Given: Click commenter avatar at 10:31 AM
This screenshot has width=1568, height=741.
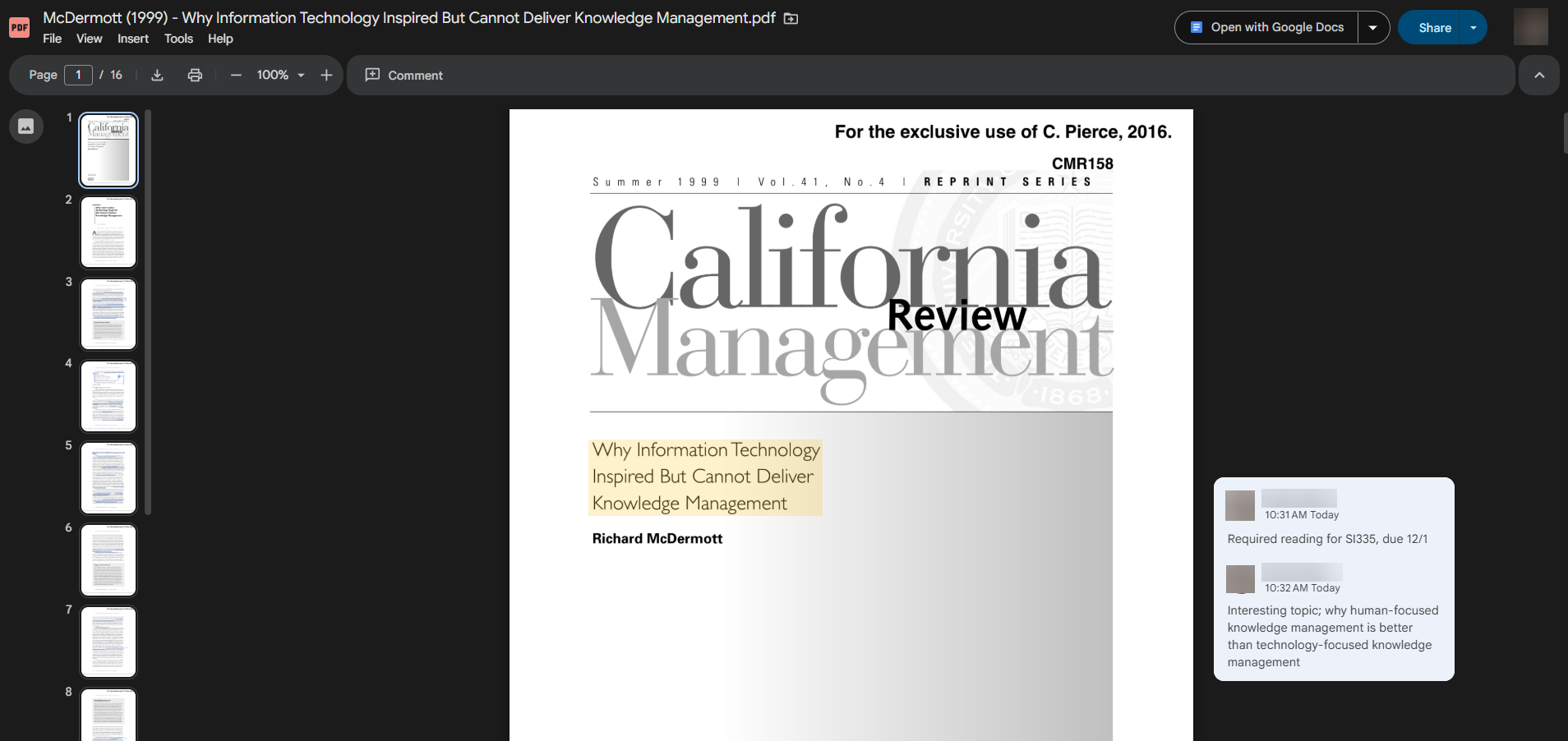Looking at the screenshot, I should tap(1240, 505).
